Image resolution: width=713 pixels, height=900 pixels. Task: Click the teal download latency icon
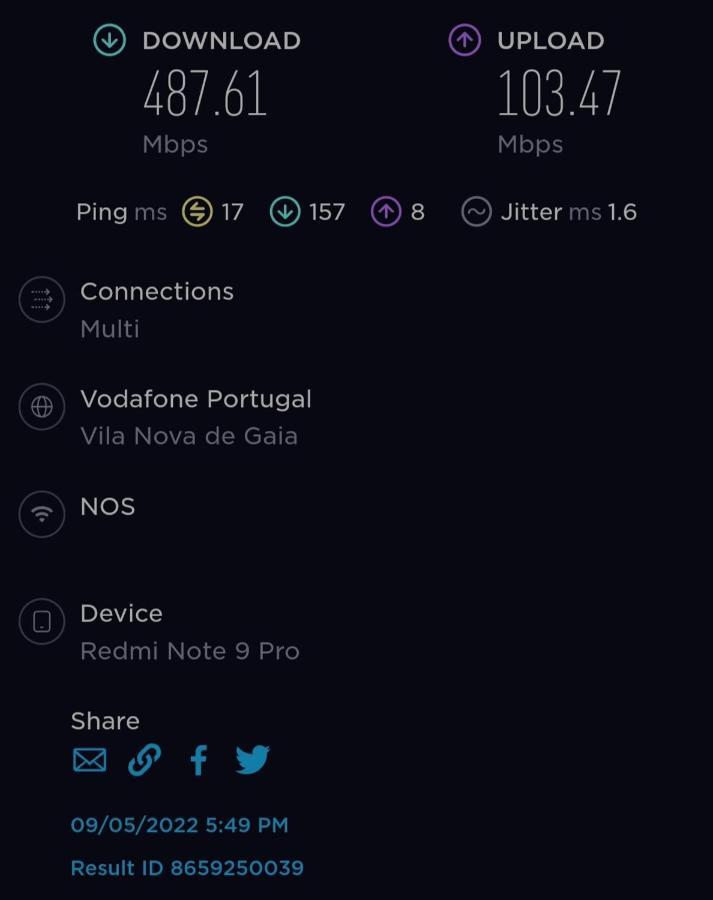point(285,212)
